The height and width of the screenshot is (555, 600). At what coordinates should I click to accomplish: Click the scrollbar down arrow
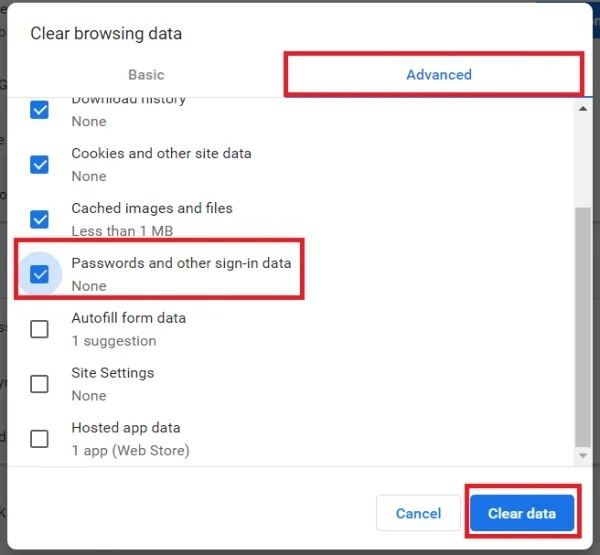pyautogui.click(x=584, y=456)
